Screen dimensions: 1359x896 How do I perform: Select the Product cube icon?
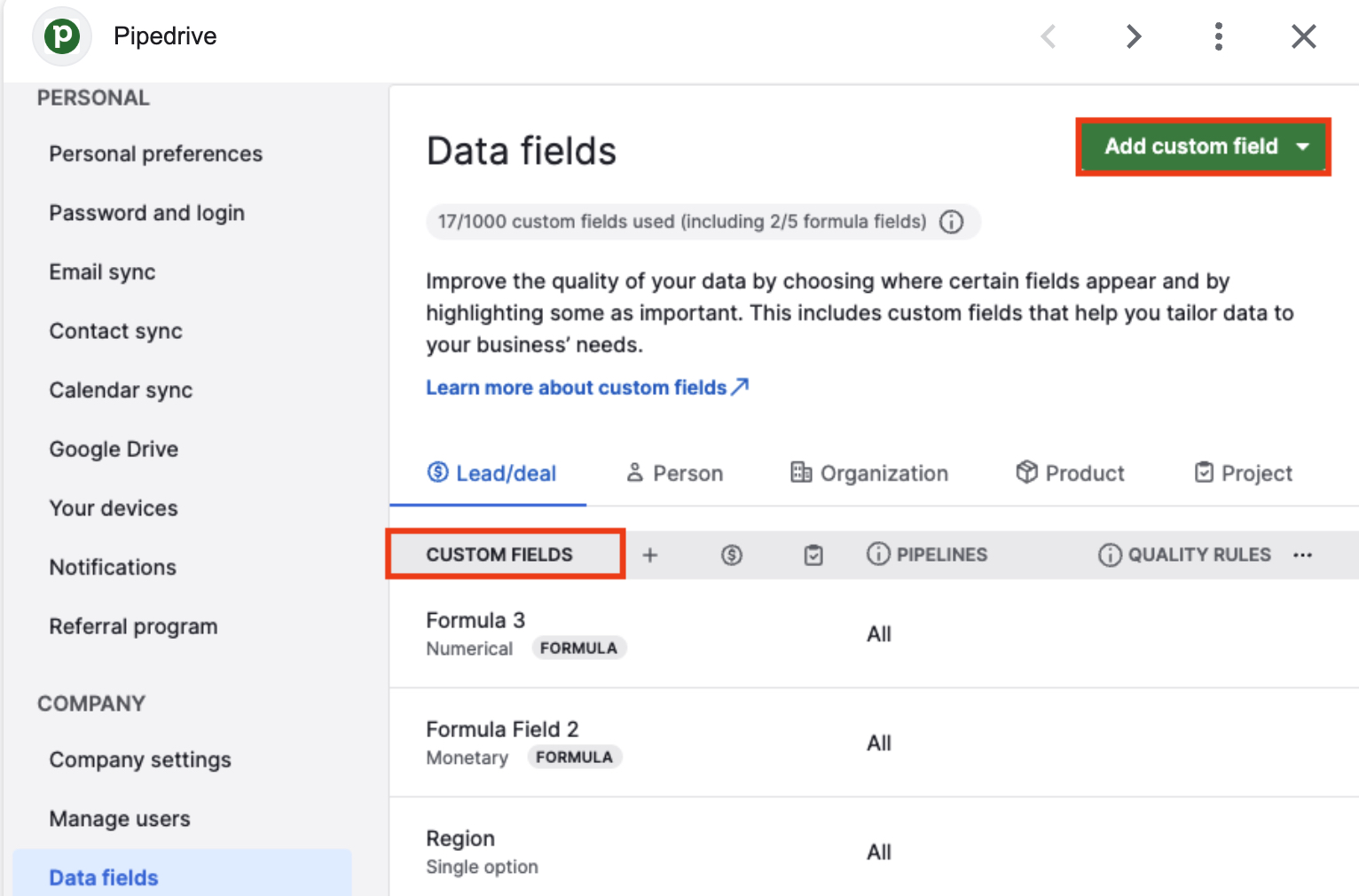pyautogui.click(x=1026, y=472)
